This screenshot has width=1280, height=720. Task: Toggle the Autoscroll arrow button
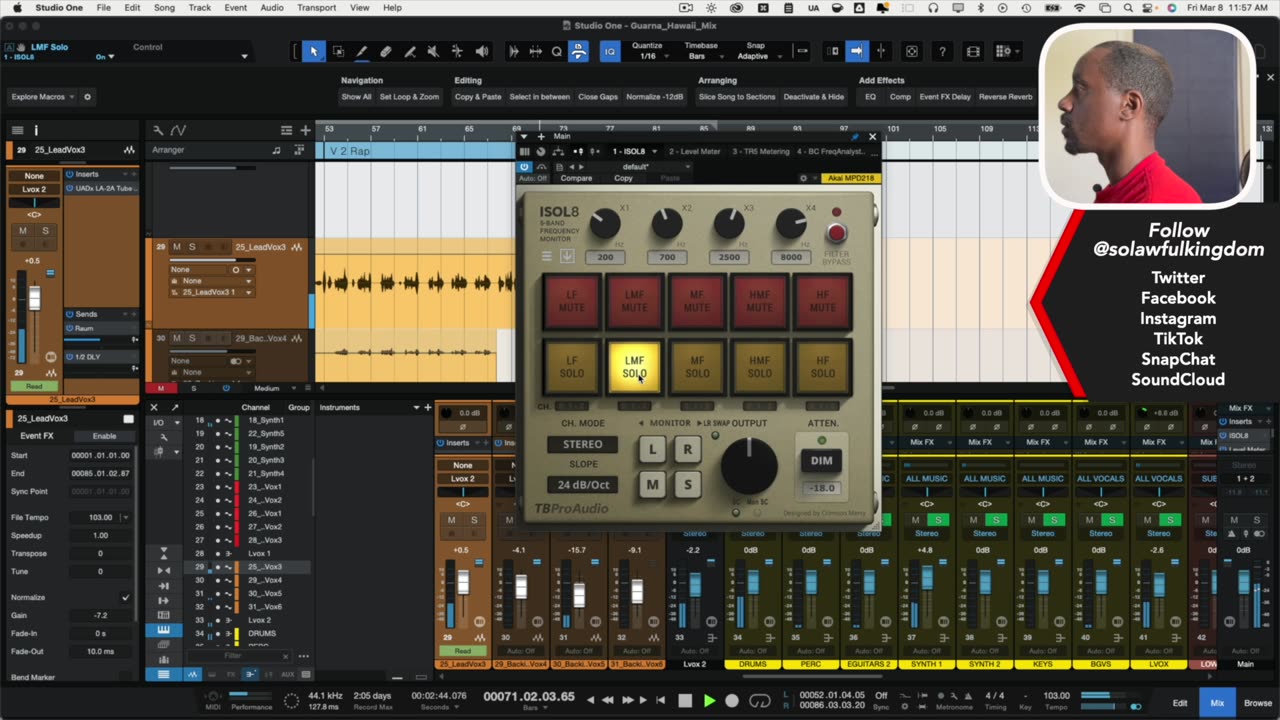point(857,51)
